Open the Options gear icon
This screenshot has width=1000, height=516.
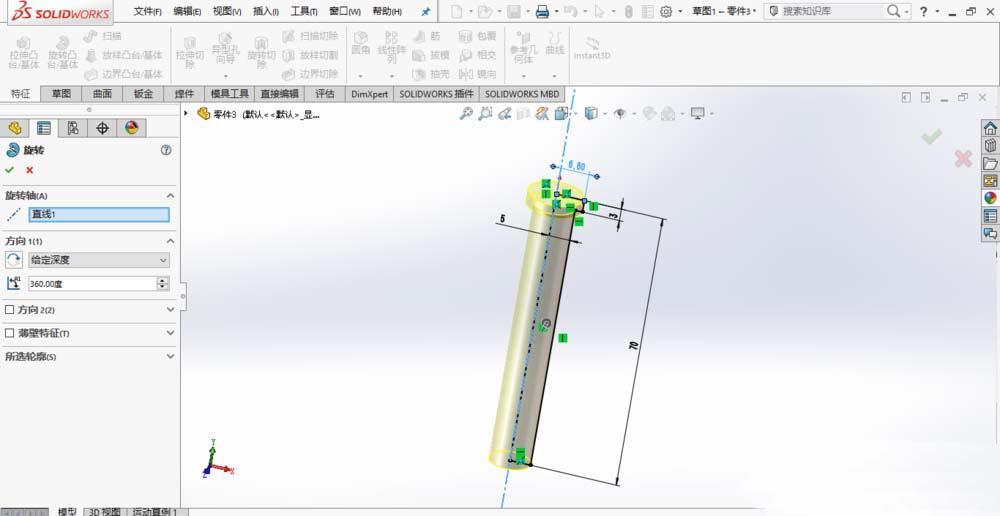click(x=666, y=11)
